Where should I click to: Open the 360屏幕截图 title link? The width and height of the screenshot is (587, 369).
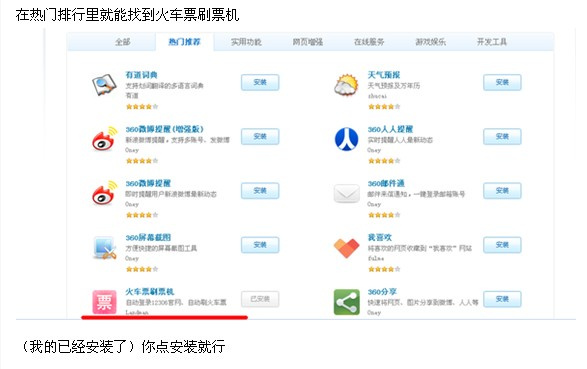tap(148, 237)
